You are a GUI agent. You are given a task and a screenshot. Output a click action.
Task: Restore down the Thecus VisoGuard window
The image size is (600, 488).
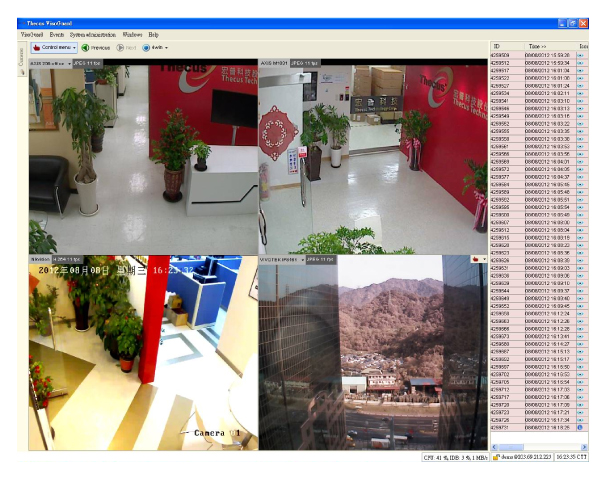click(573, 23)
